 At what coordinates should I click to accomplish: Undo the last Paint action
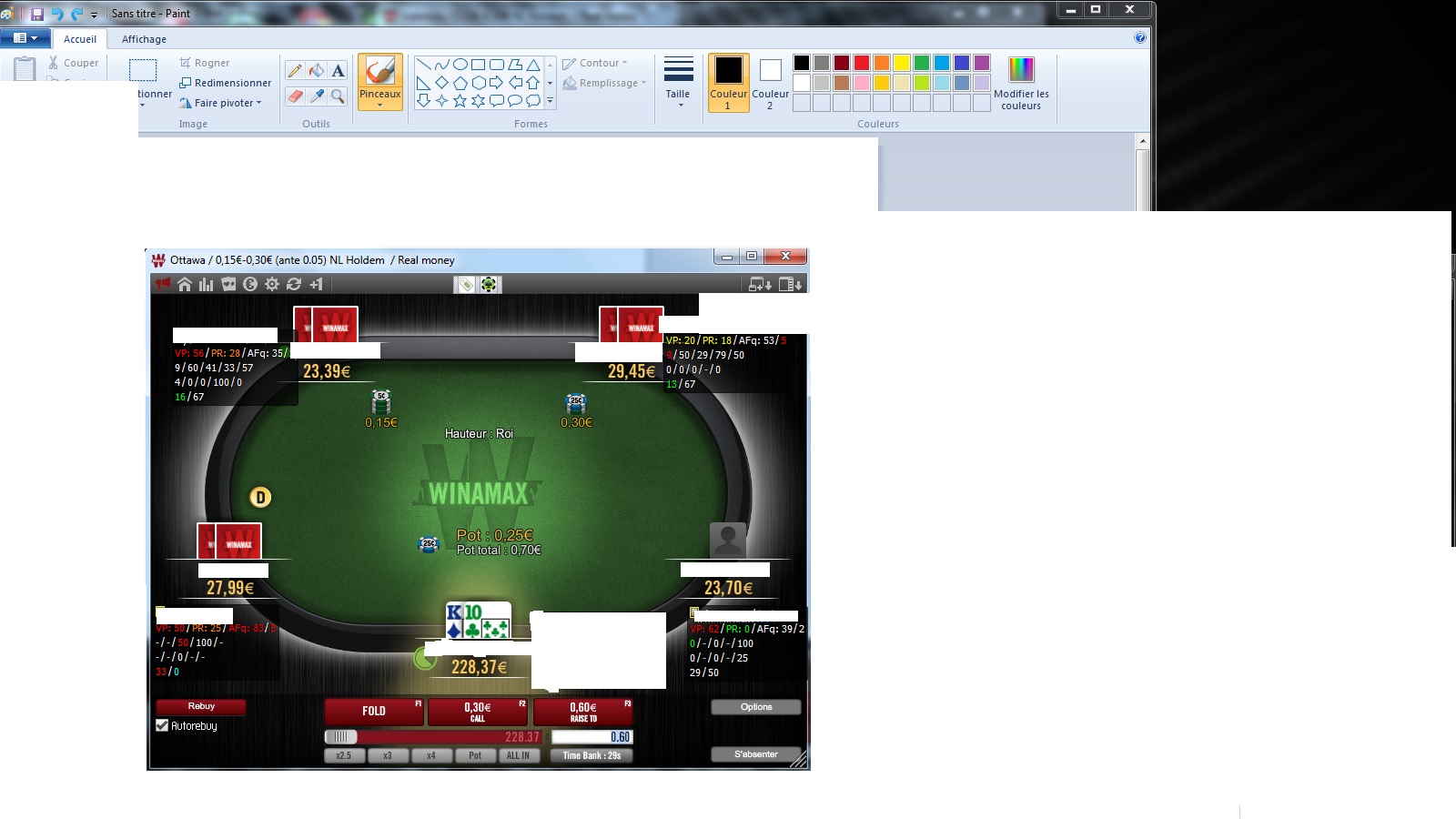57,14
